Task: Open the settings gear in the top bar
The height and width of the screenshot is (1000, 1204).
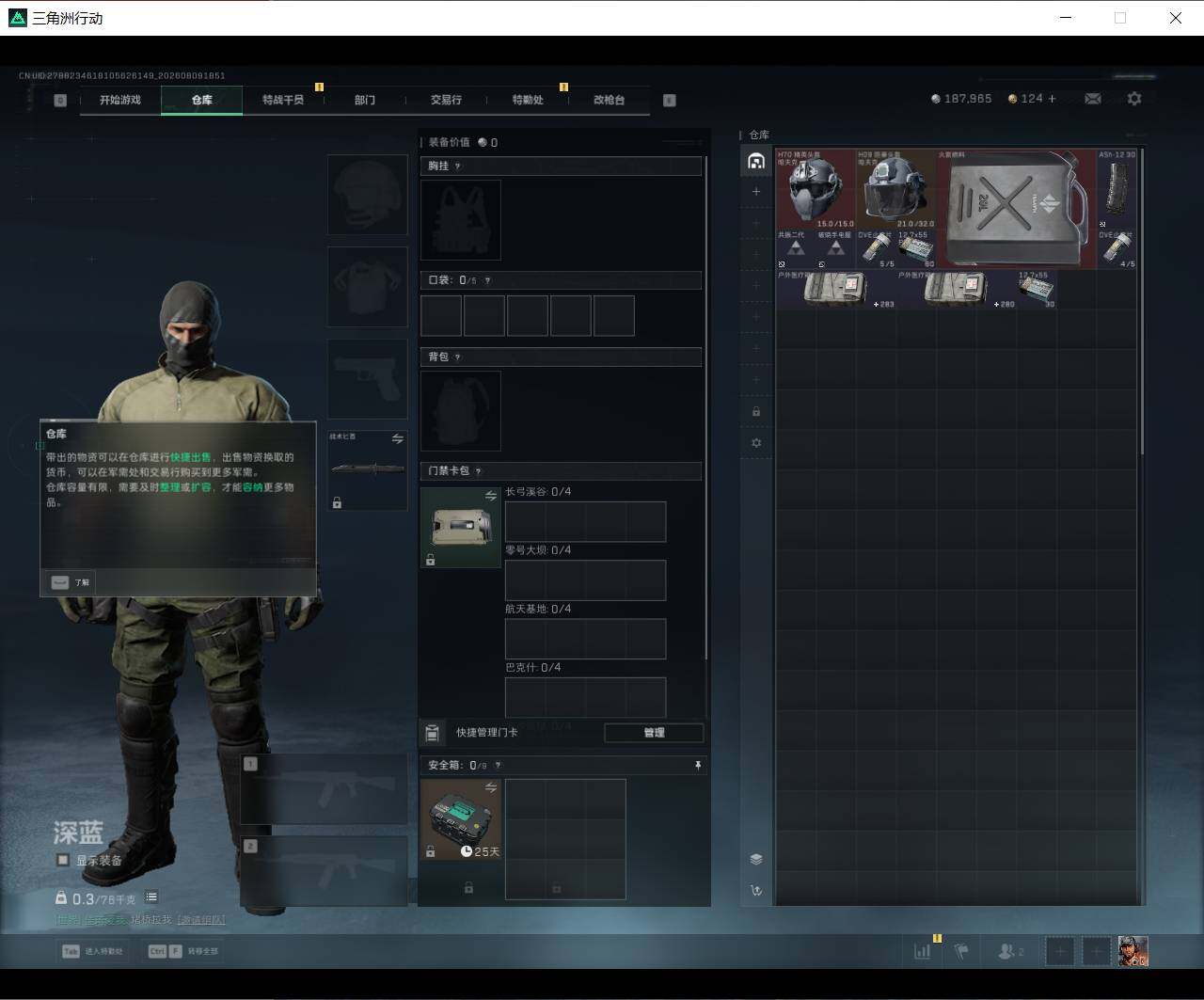Action: tap(1134, 99)
